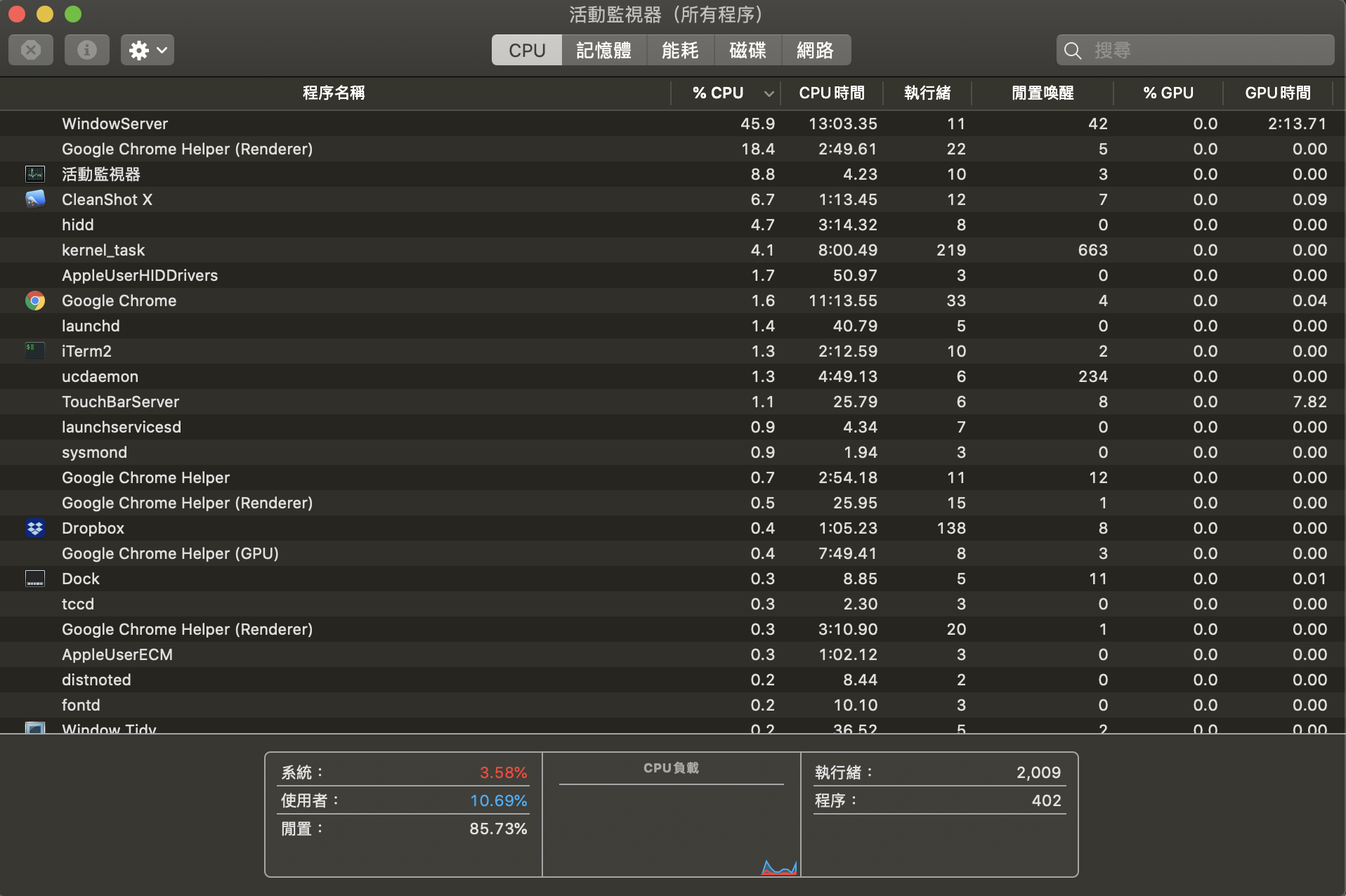Click the 執行緒 total 2,009 value
The width and height of the screenshot is (1346, 896).
tap(1038, 772)
